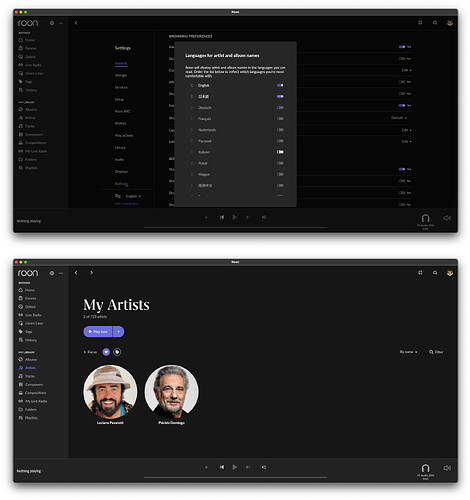The width and height of the screenshot is (470, 500).
Task: Open search in the My Artists window
Action: pyautogui.click(x=435, y=273)
